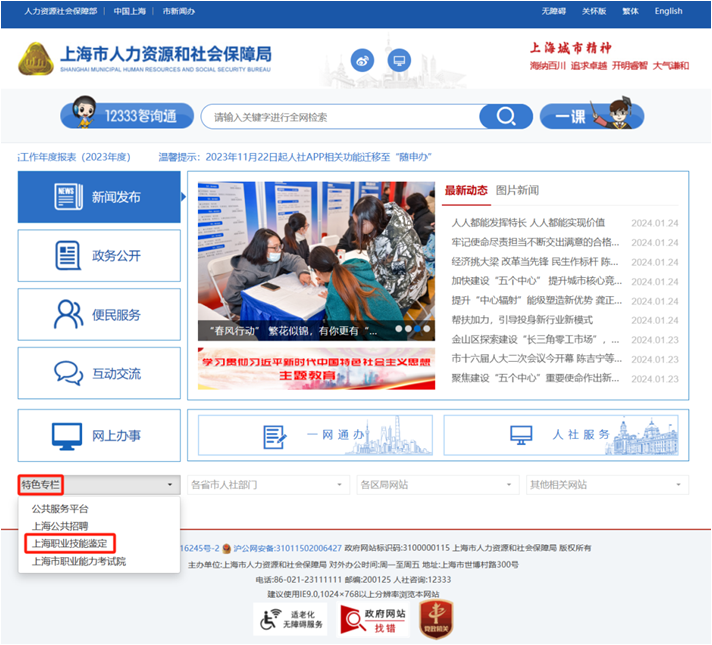This screenshot has width=712, height=645.
Task: Click the red 党政机关 emblem in the footer
Action: tap(436, 619)
